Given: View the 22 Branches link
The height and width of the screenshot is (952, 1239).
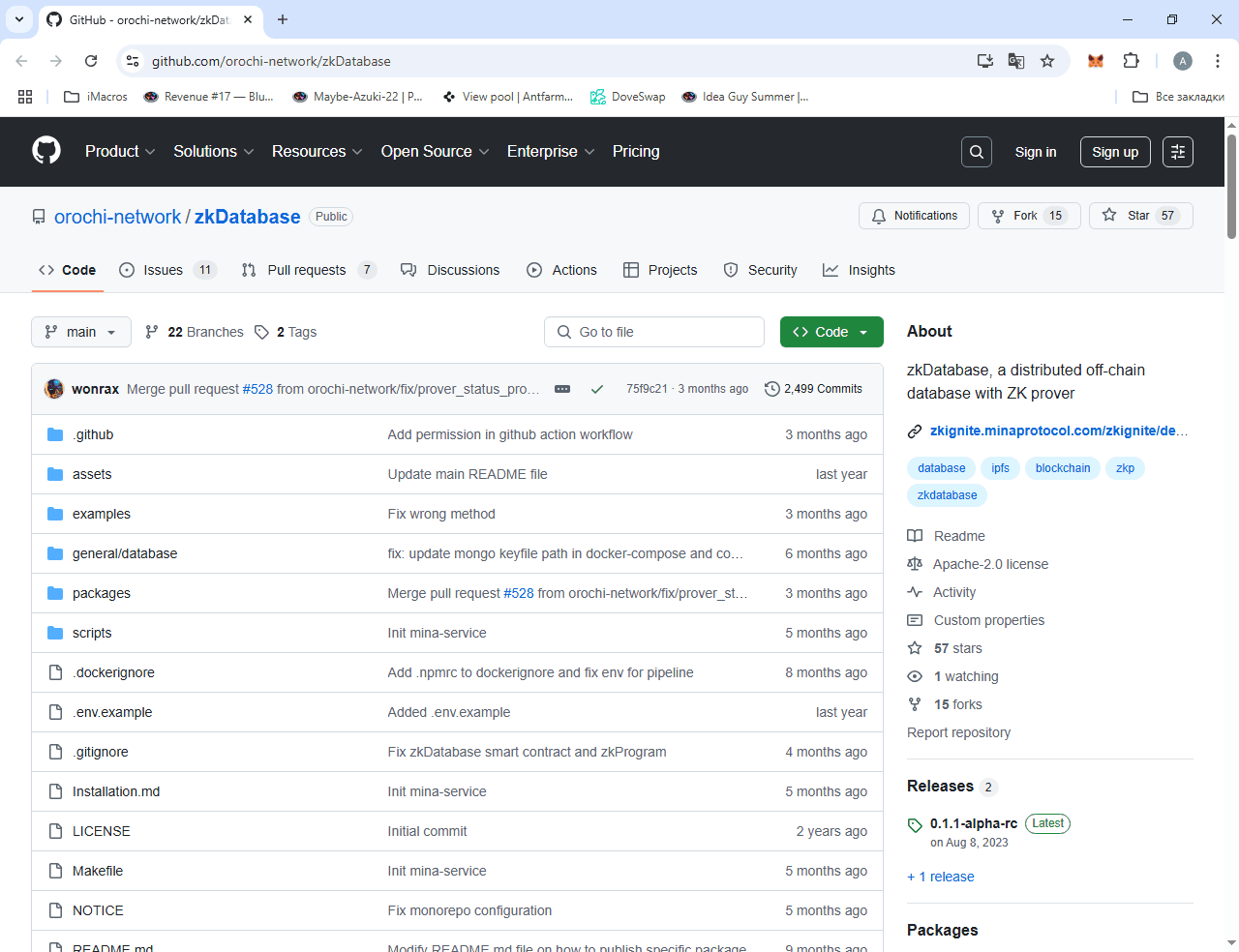Looking at the screenshot, I should tap(195, 332).
